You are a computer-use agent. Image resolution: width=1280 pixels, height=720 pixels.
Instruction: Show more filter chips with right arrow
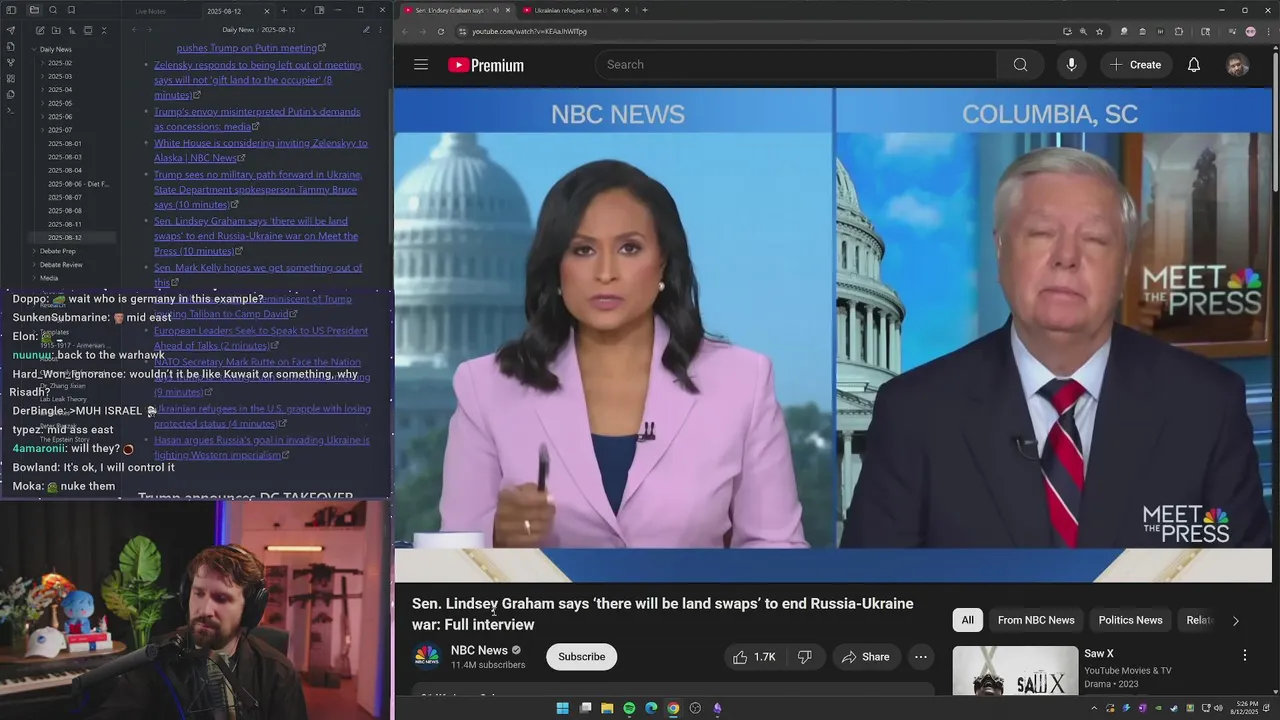tap(1235, 621)
